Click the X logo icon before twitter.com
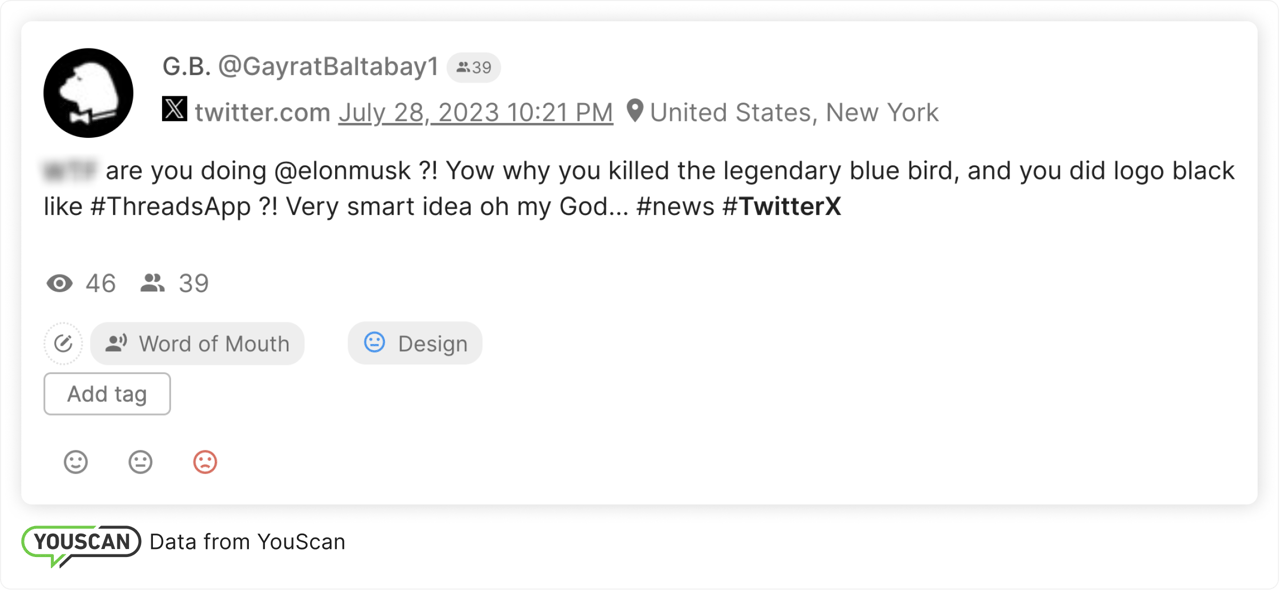 (174, 110)
